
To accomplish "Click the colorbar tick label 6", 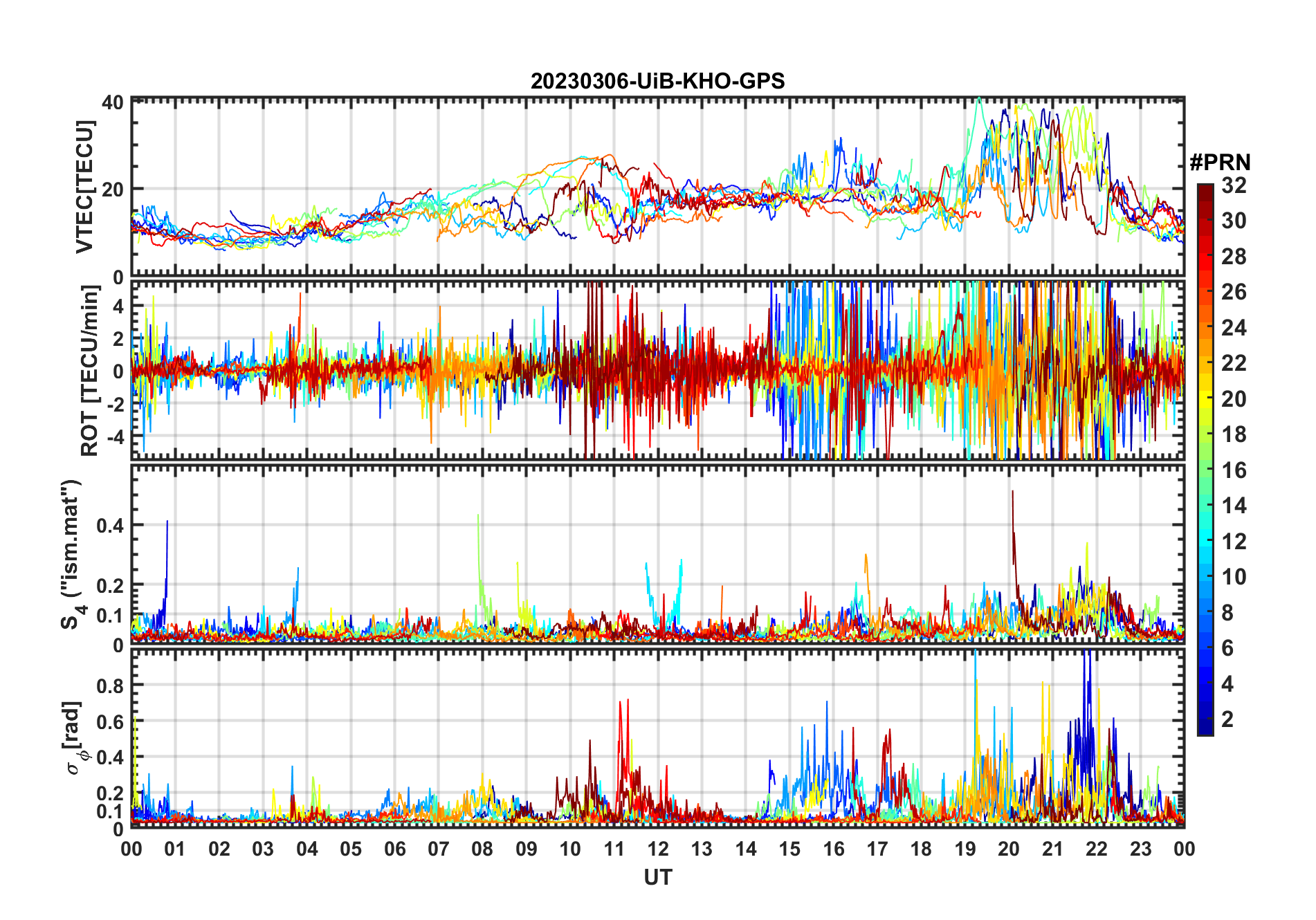I will coord(1227,648).
